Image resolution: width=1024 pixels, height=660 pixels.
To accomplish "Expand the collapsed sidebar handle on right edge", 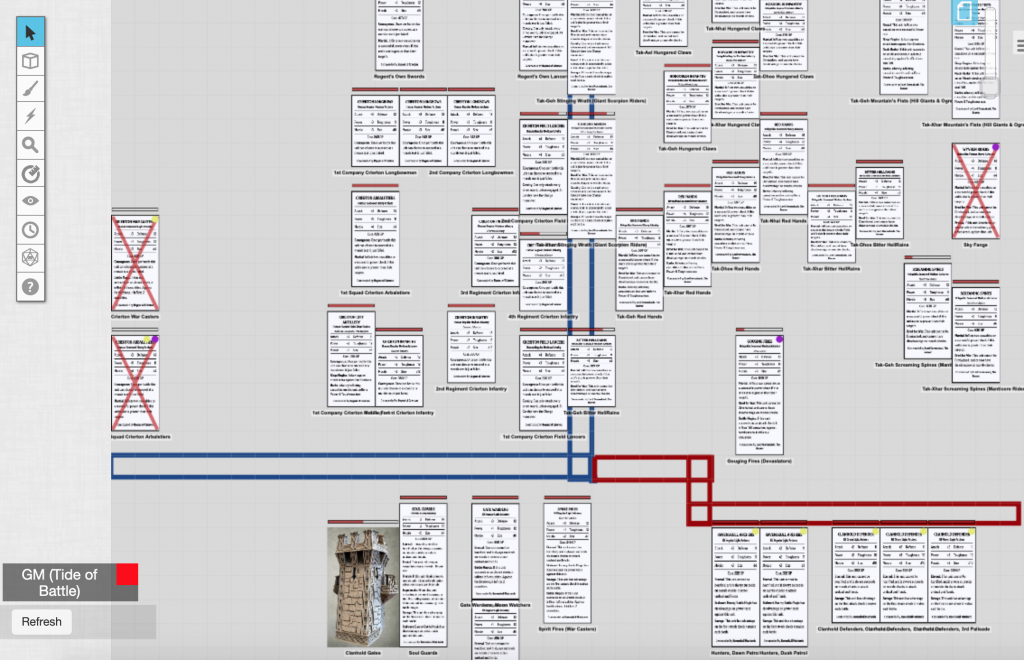I will coord(990,90).
